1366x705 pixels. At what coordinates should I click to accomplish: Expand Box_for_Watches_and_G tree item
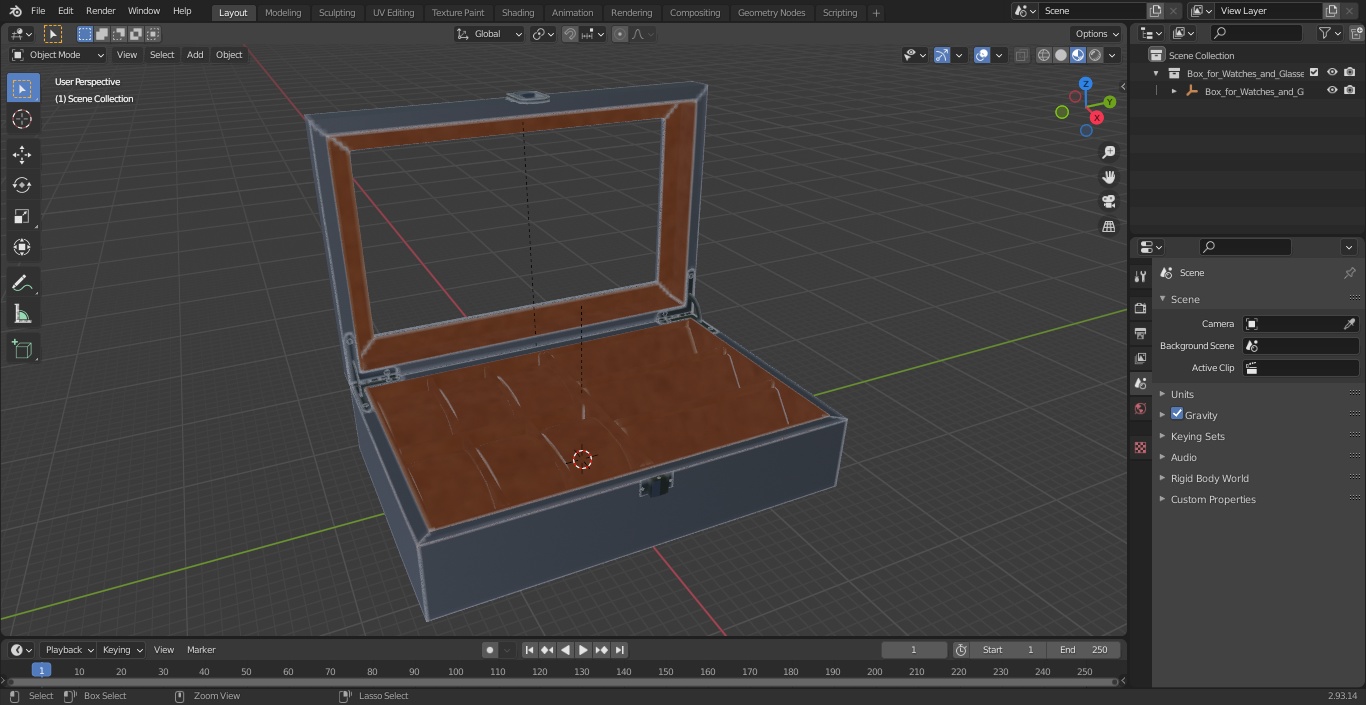click(1174, 91)
